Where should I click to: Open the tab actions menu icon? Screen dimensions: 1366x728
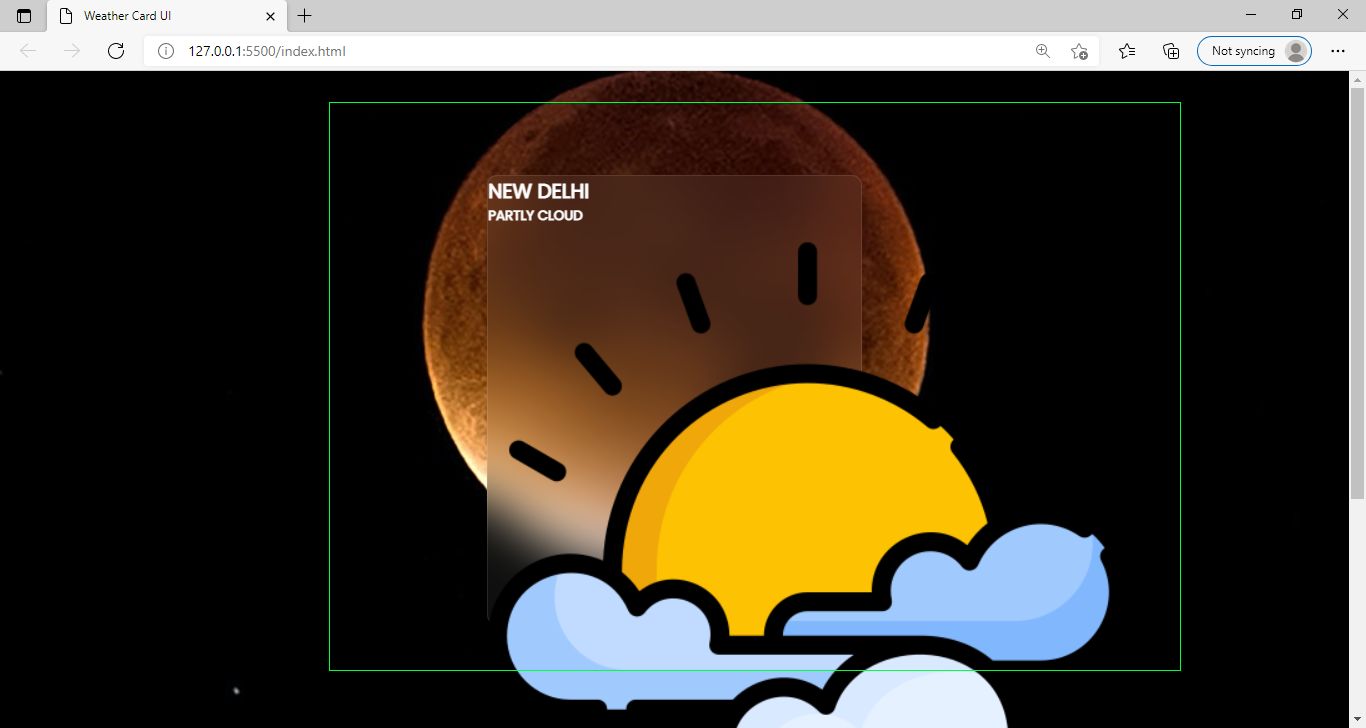(24, 16)
